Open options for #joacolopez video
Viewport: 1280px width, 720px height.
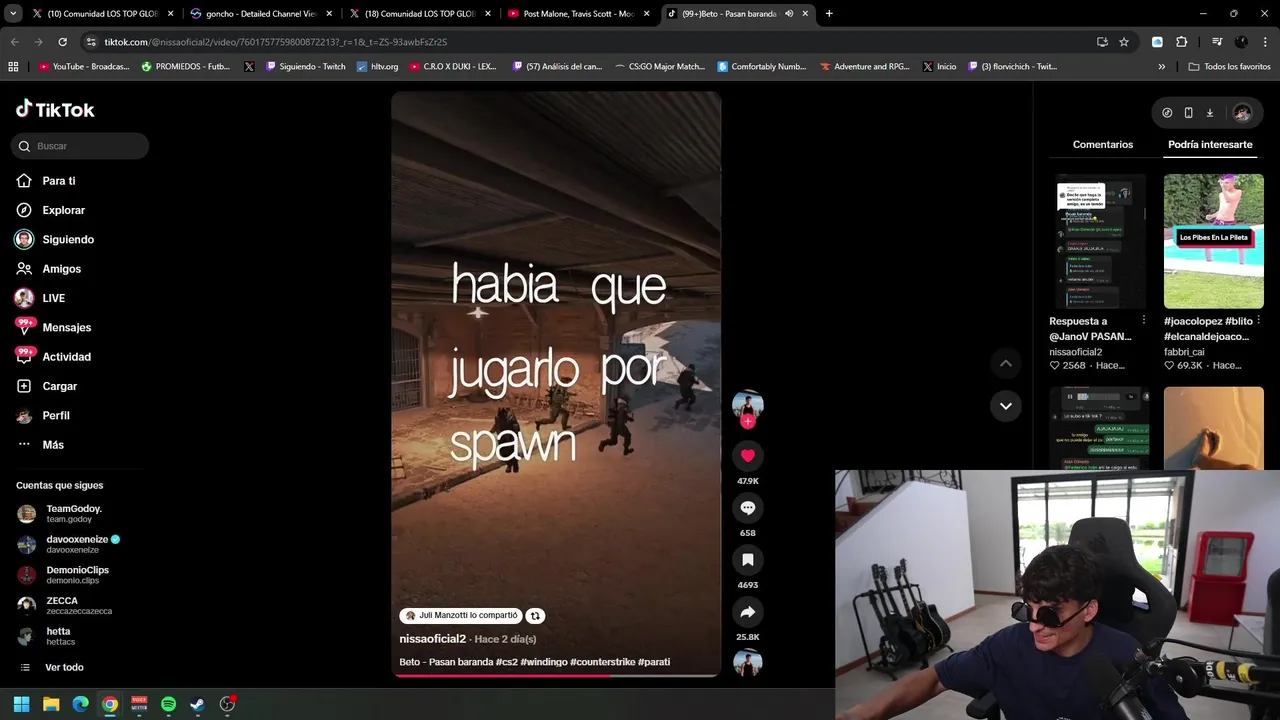[x=1258, y=321]
